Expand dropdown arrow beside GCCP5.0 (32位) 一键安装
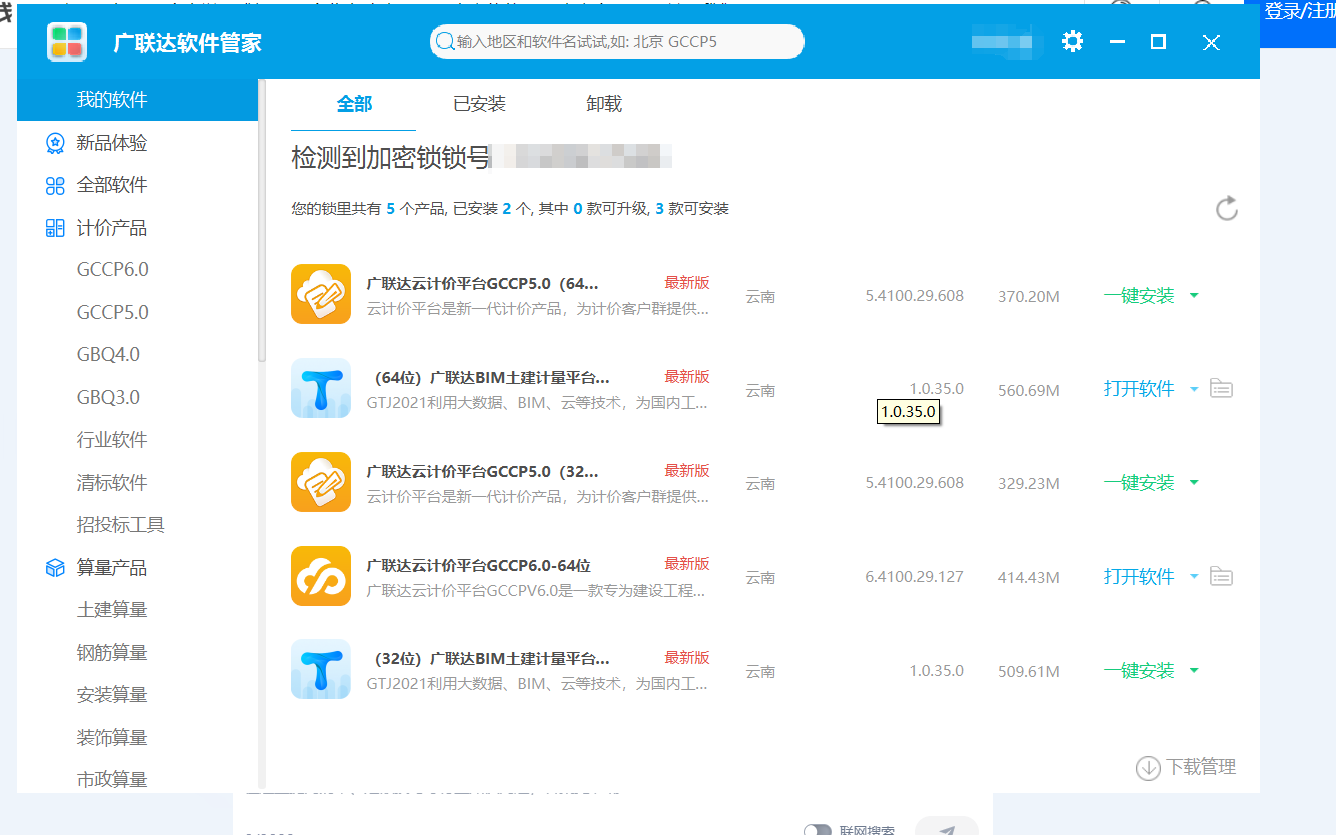Screen dimensions: 1336x835 point(1194,483)
